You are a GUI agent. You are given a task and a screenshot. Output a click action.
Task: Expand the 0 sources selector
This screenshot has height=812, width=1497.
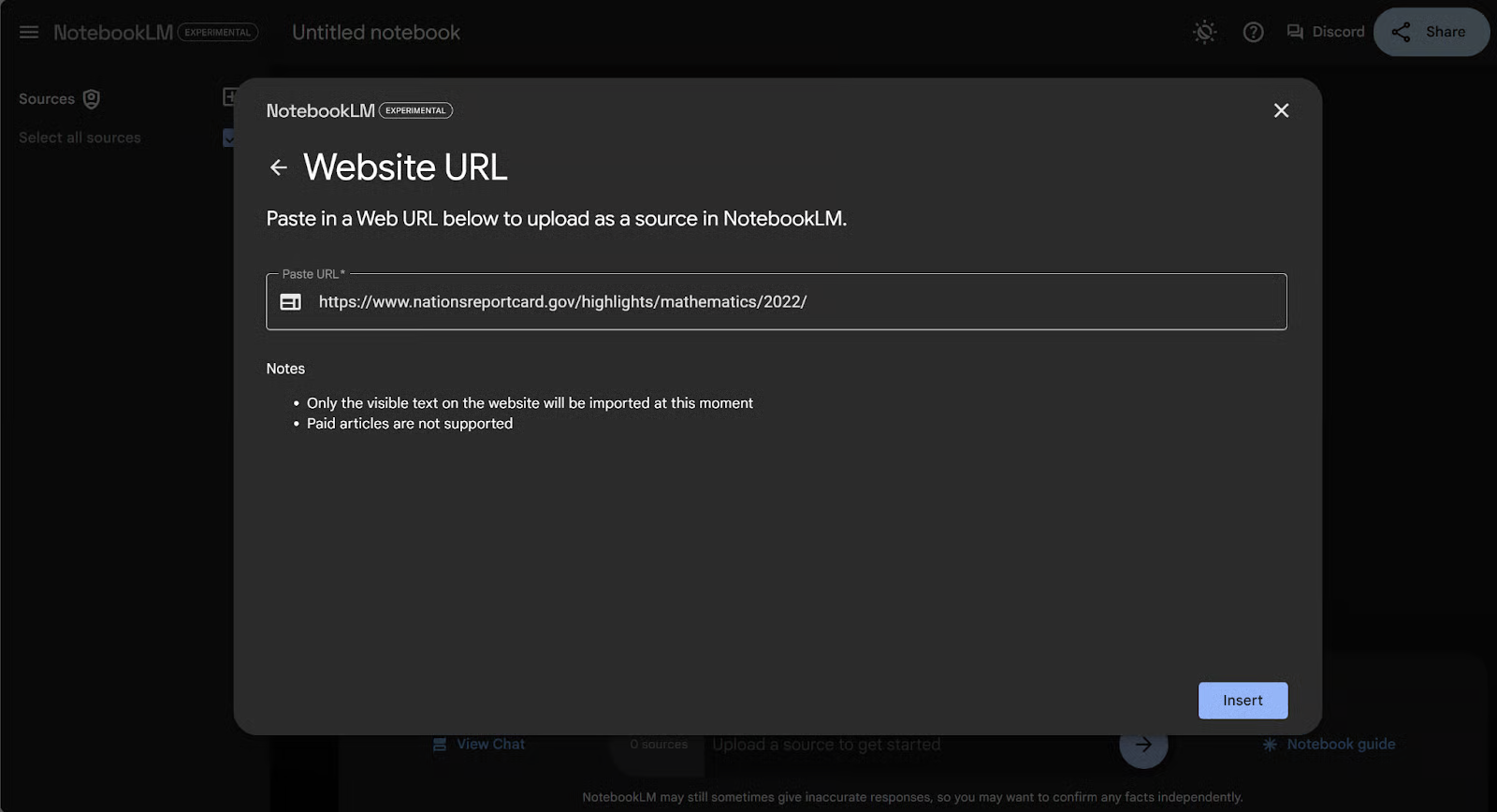tap(659, 745)
